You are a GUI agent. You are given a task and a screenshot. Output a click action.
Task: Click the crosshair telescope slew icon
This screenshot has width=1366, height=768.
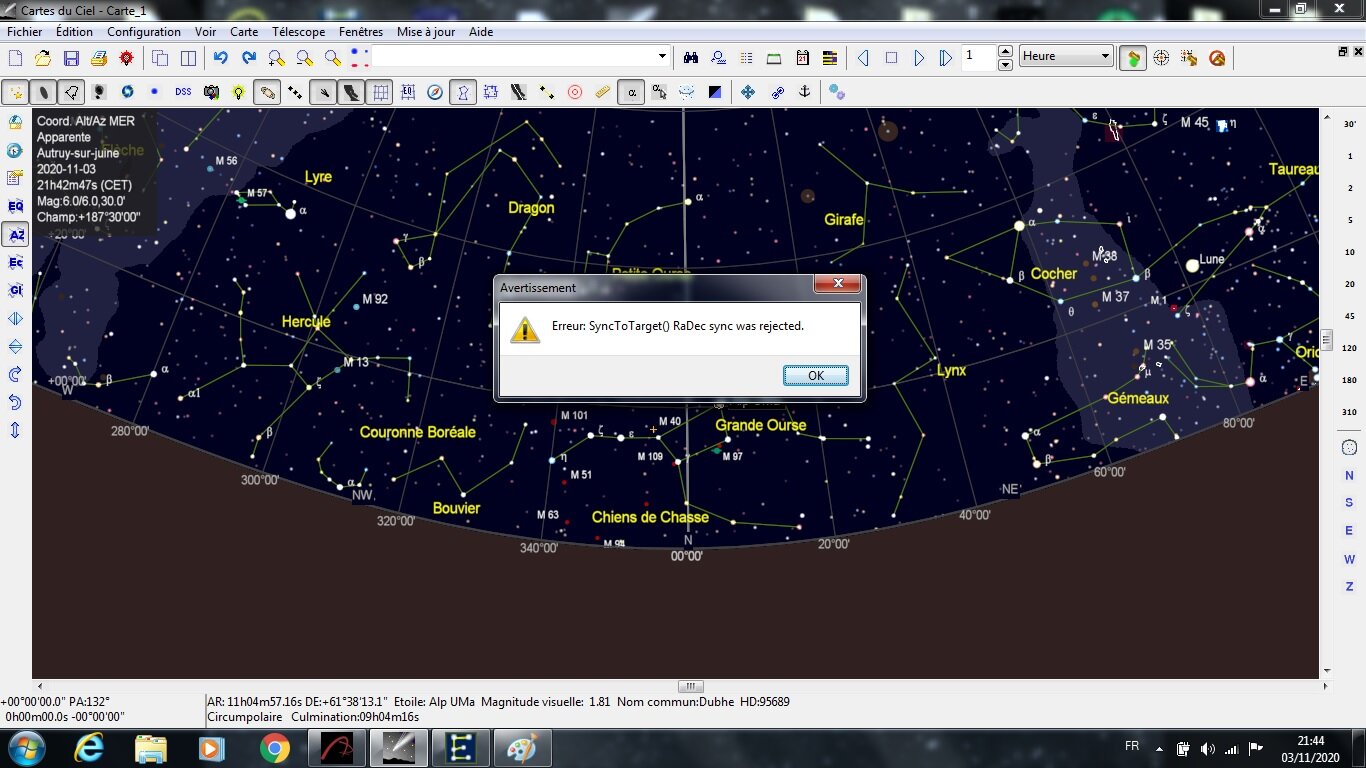pos(1161,58)
